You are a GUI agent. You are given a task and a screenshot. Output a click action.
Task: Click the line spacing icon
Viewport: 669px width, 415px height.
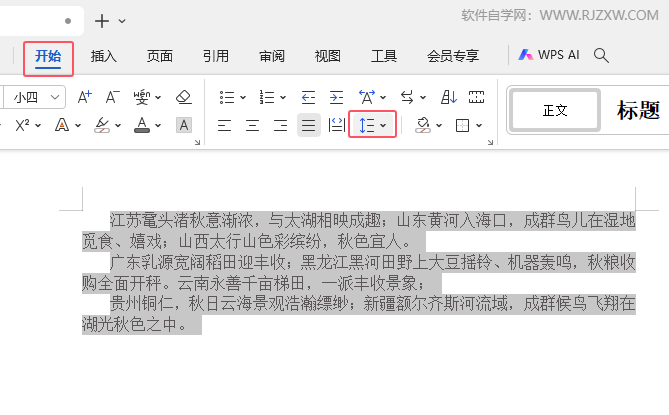pos(367,125)
